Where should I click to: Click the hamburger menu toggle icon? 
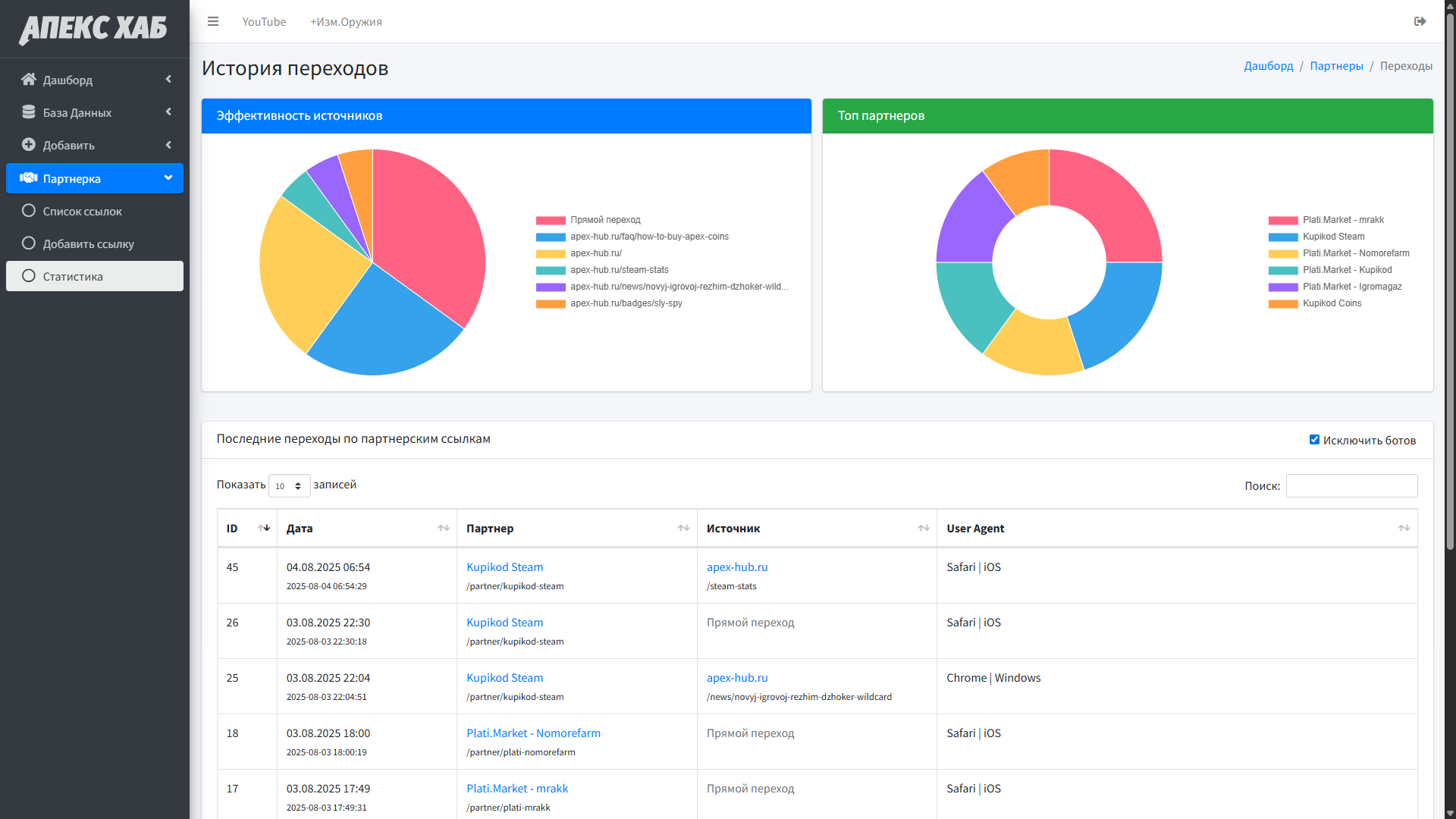pos(213,21)
